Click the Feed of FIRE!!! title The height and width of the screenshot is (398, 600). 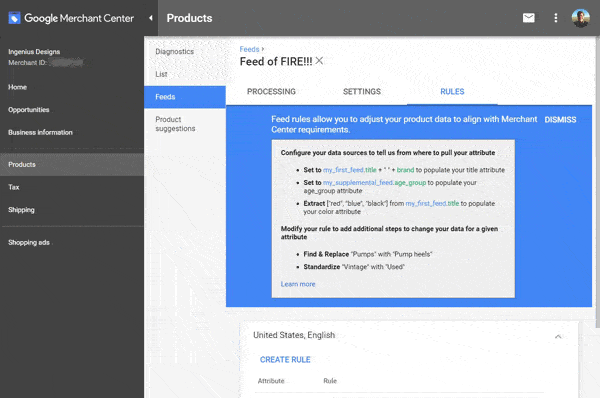(276, 62)
